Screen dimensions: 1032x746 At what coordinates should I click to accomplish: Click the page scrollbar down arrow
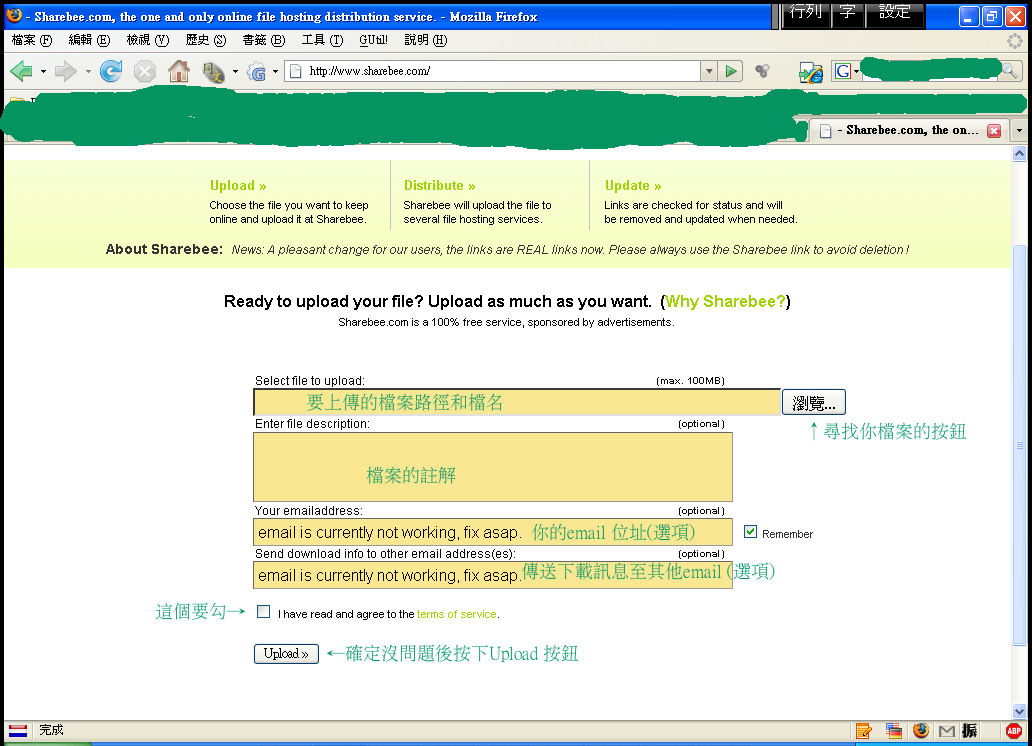pyautogui.click(x=1019, y=711)
